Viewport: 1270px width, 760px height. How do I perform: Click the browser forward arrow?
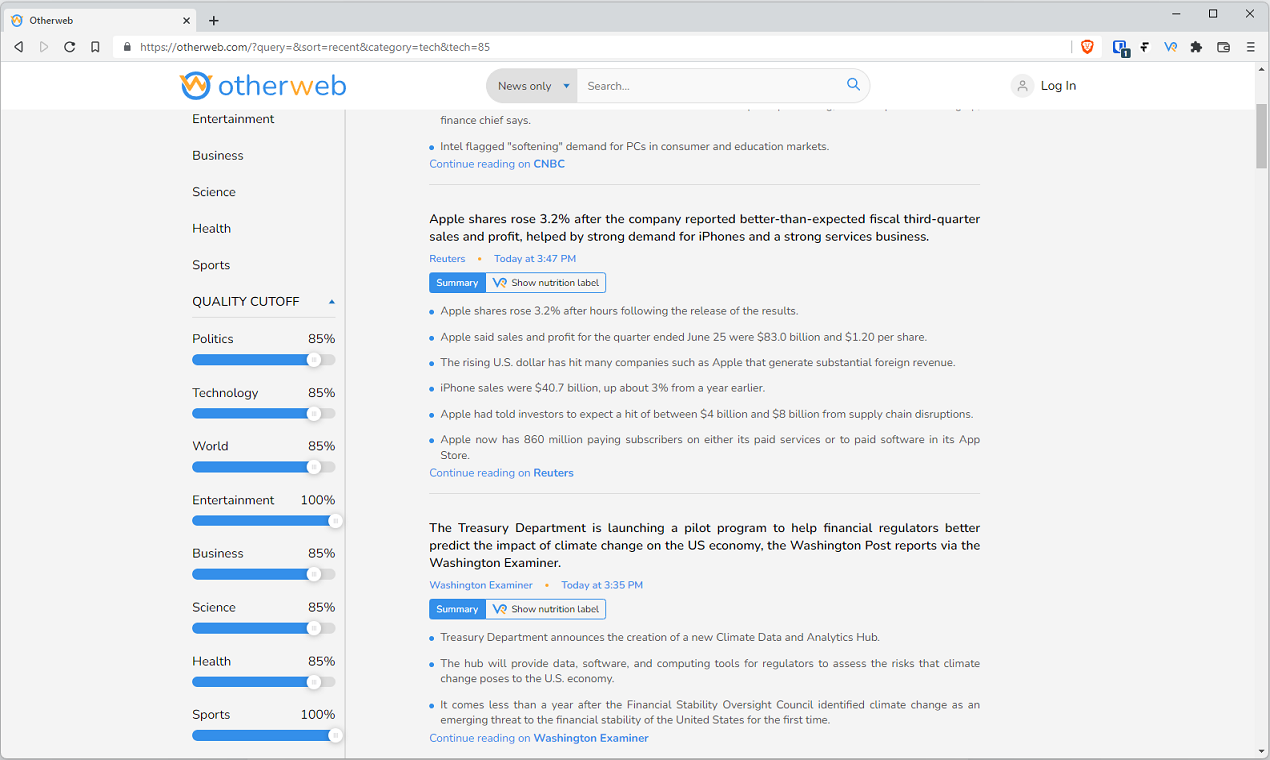click(44, 47)
